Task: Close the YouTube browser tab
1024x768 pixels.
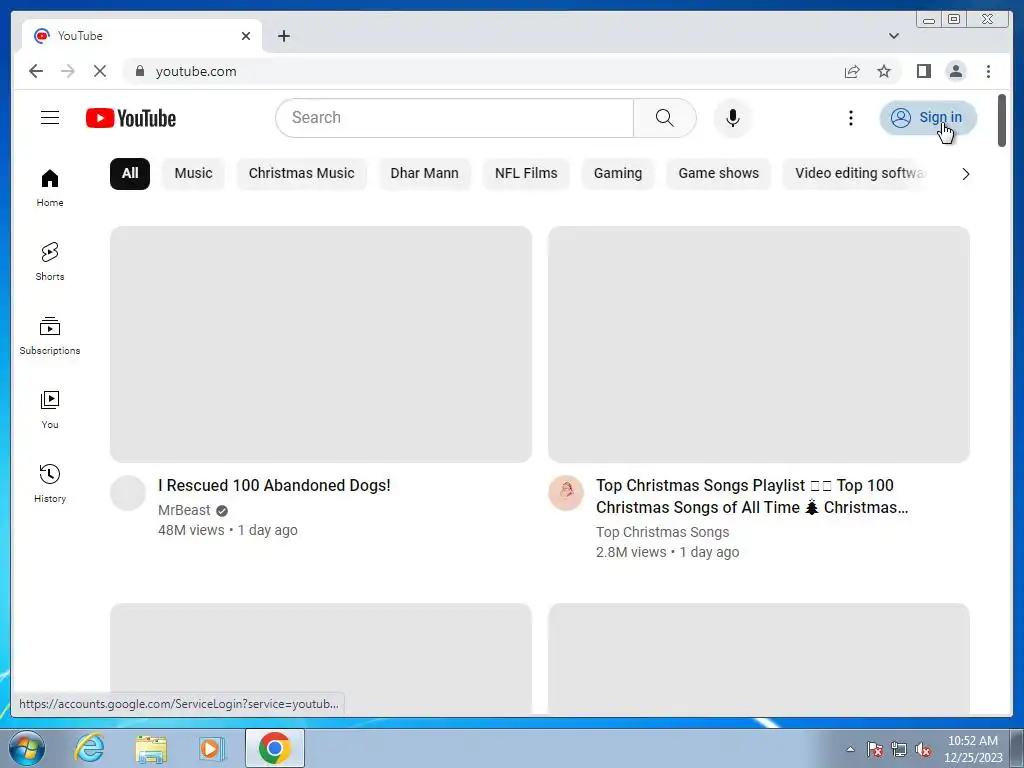Action: click(246, 36)
